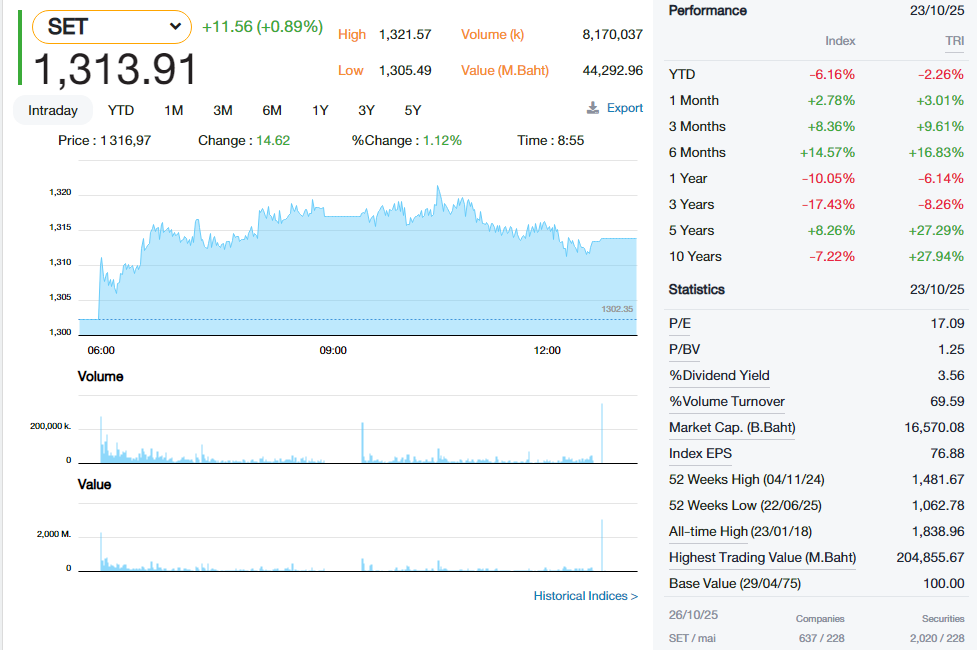Viewport: 977px width, 650px height.
Task: Click the chevron arrow in SET selector
Action: pos(176,27)
